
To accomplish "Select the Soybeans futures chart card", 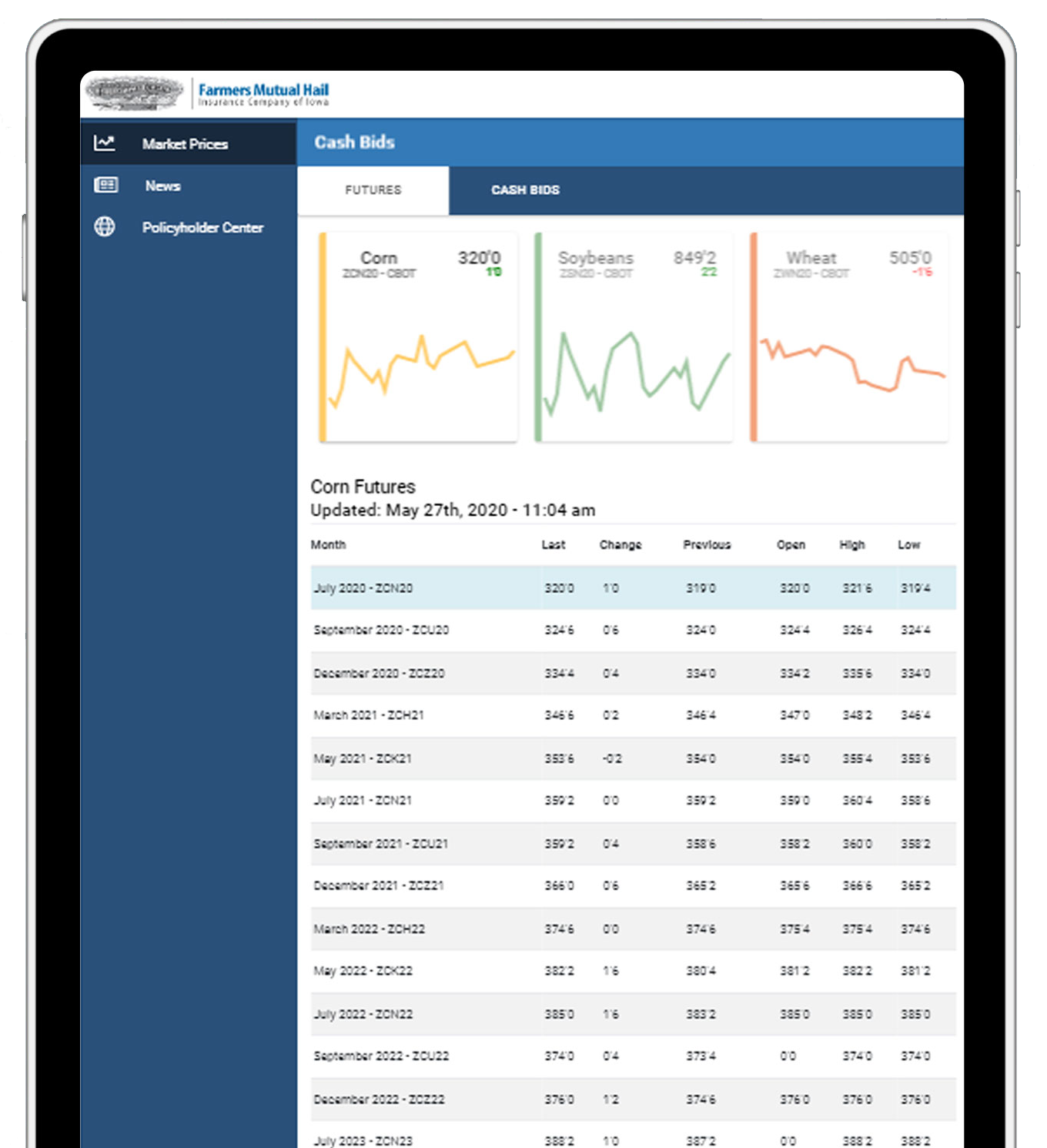I will 634,337.
